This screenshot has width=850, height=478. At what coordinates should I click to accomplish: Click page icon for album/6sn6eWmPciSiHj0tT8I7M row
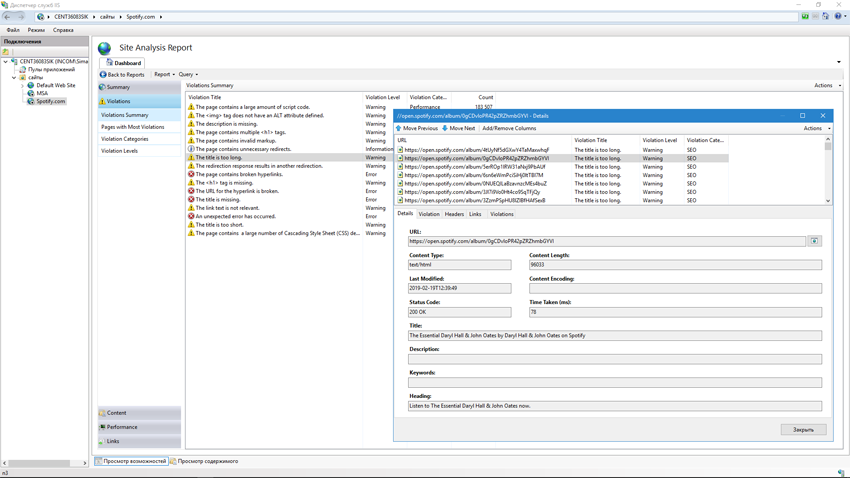pos(400,176)
